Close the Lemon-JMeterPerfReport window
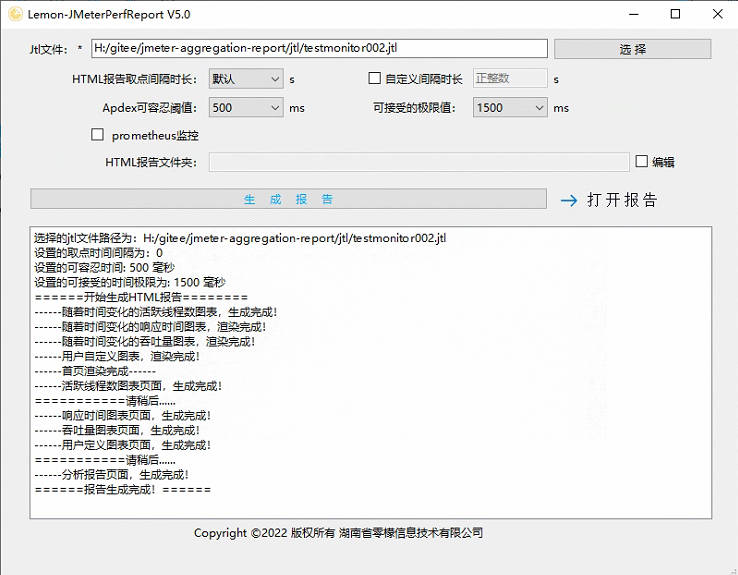 [x=717, y=14]
